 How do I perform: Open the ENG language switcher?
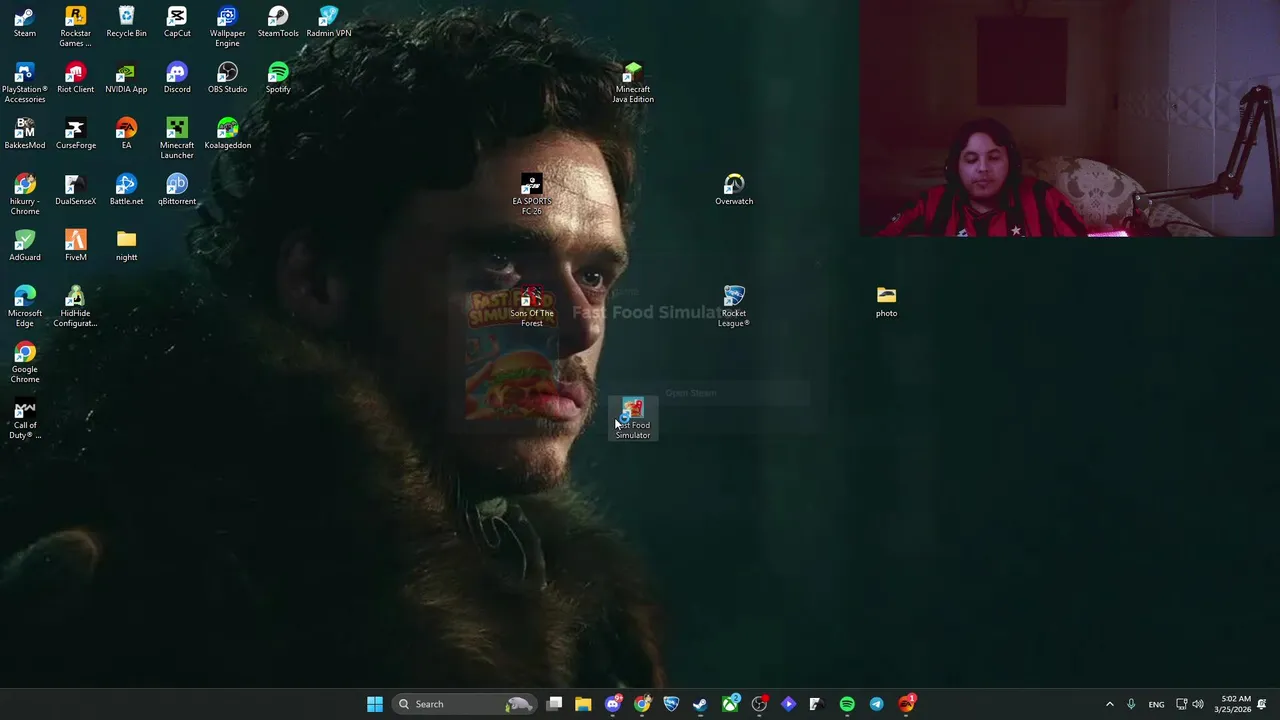tap(1156, 704)
